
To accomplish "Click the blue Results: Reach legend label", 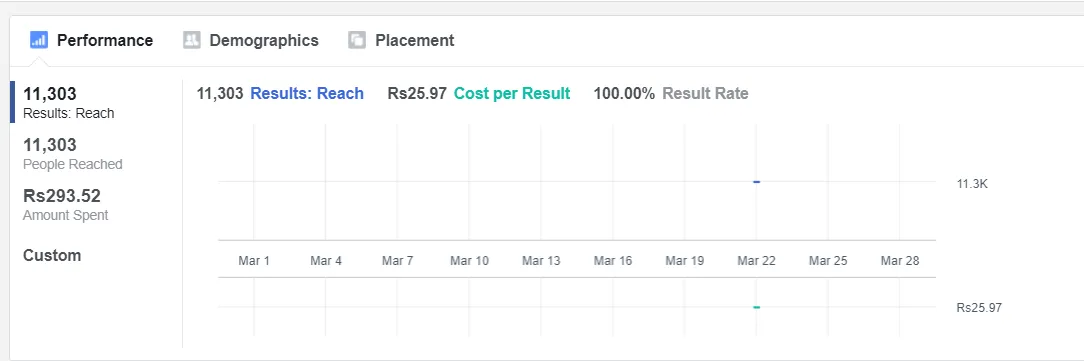I will click(x=307, y=93).
